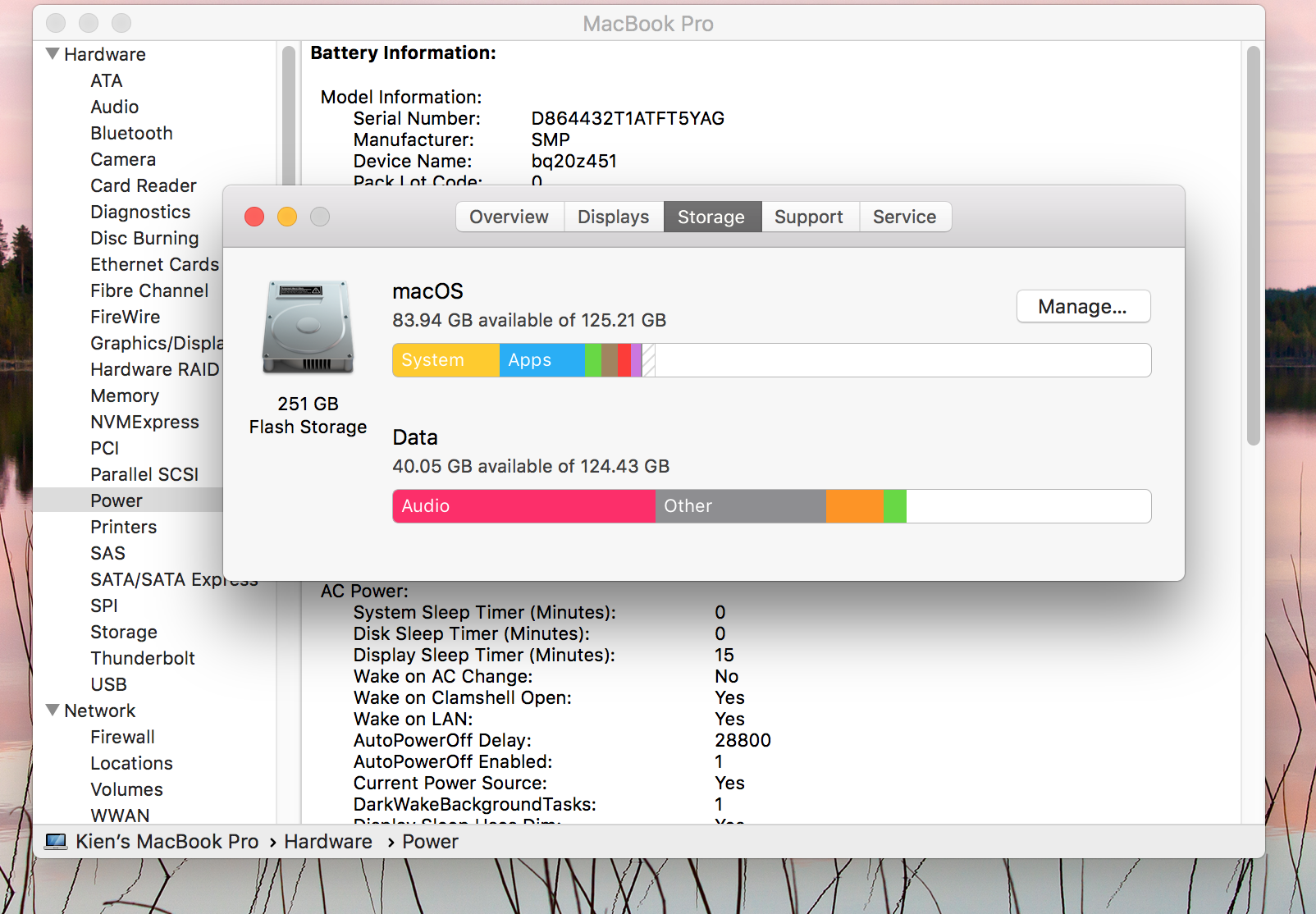This screenshot has height=914, width=1316.
Task: Select the Storage tab
Action: click(x=711, y=217)
